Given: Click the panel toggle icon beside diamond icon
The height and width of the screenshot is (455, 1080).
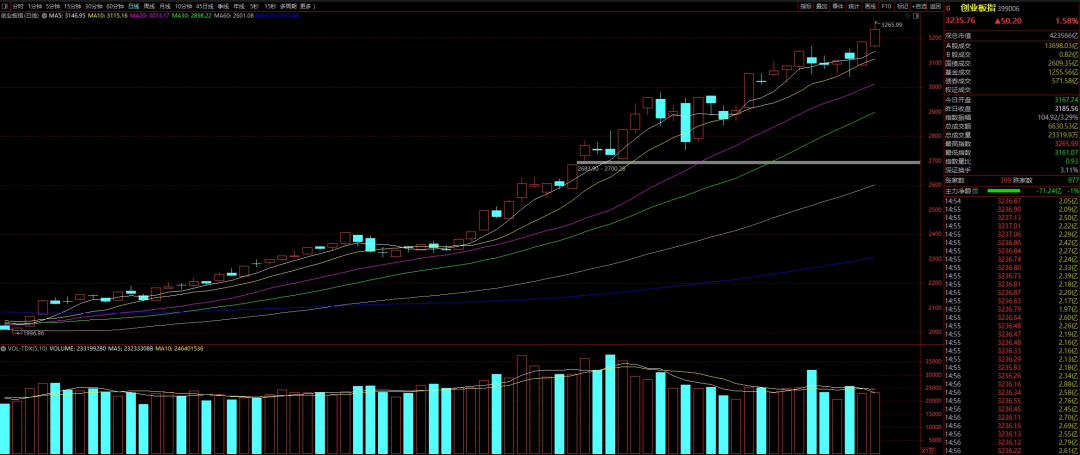Looking at the screenshot, I should pos(916,16).
